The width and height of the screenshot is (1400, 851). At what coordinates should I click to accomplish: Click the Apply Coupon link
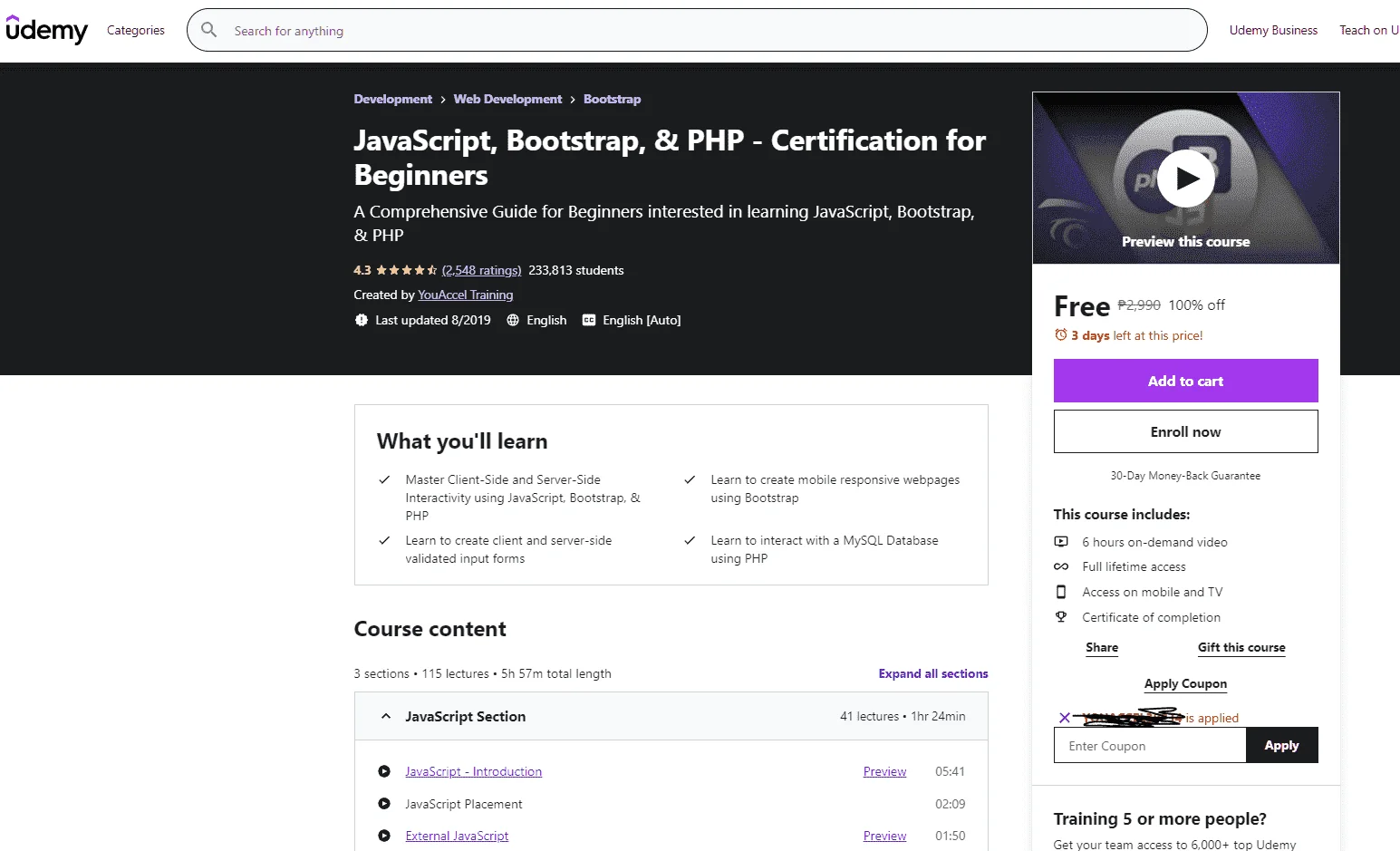1185,683
